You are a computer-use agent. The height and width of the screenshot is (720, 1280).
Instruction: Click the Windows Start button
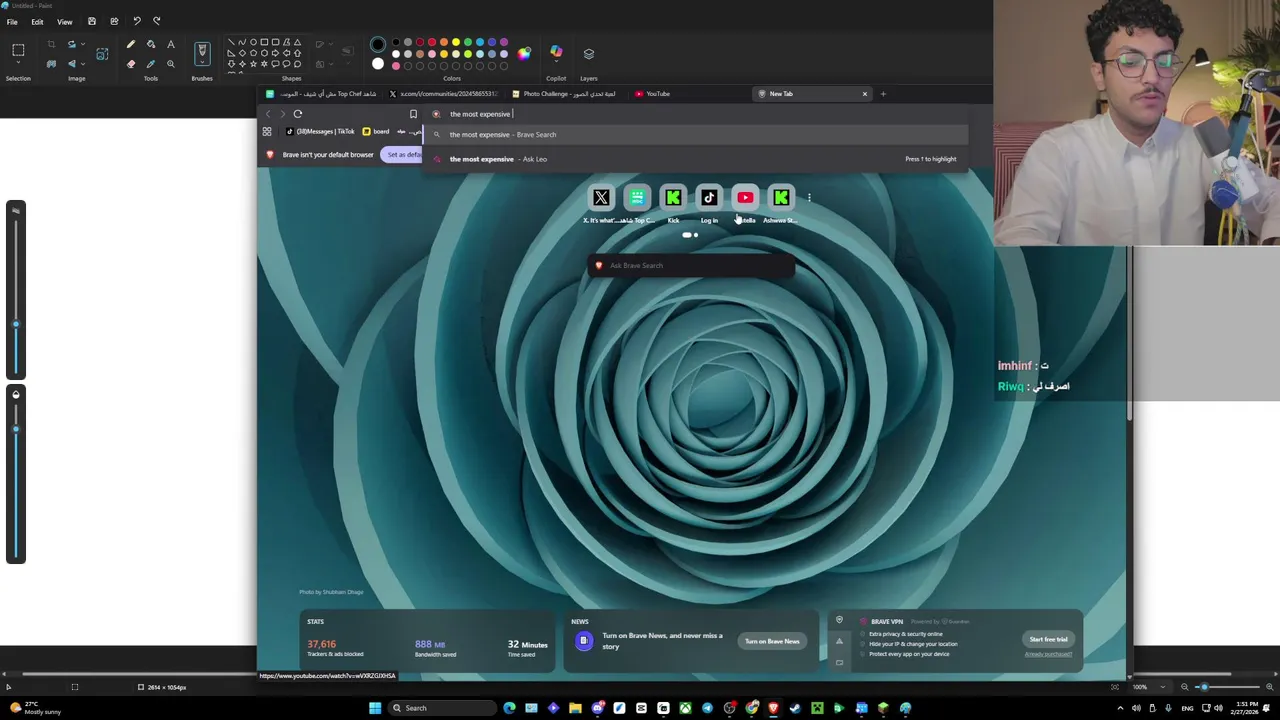(x=375, y=708)
